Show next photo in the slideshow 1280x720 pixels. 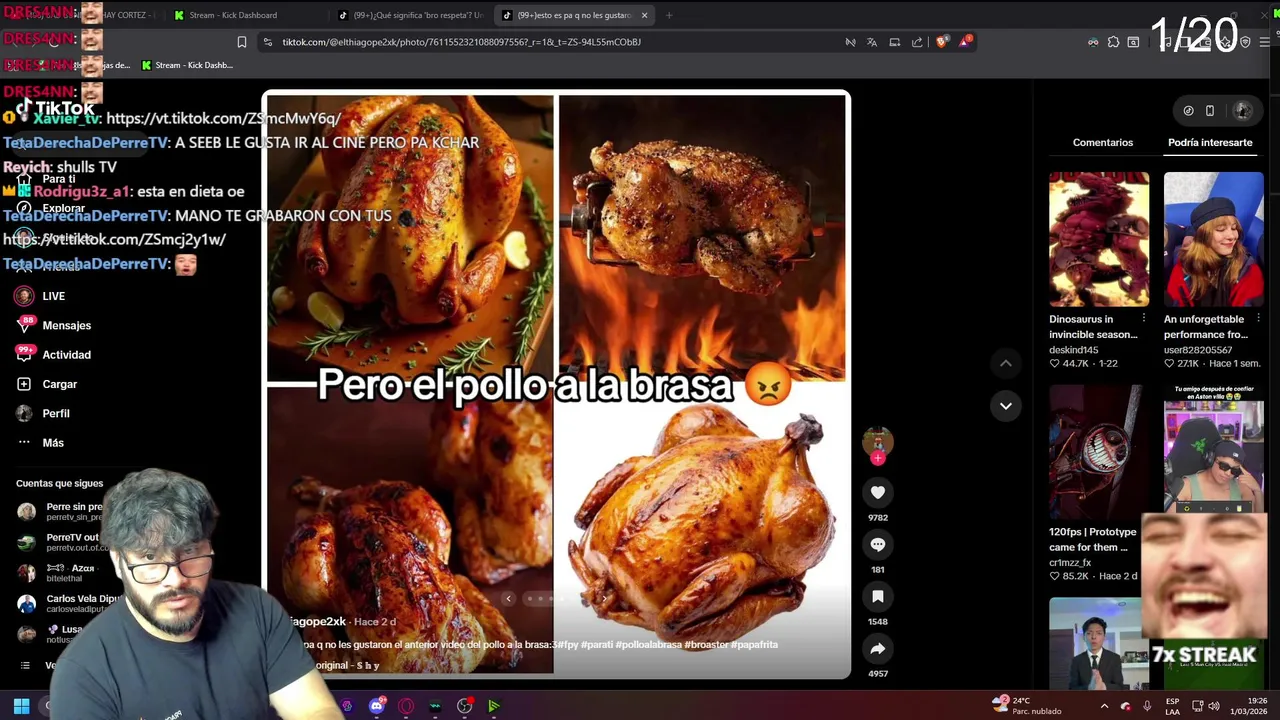pyautogui.click(x=603, y=599)
